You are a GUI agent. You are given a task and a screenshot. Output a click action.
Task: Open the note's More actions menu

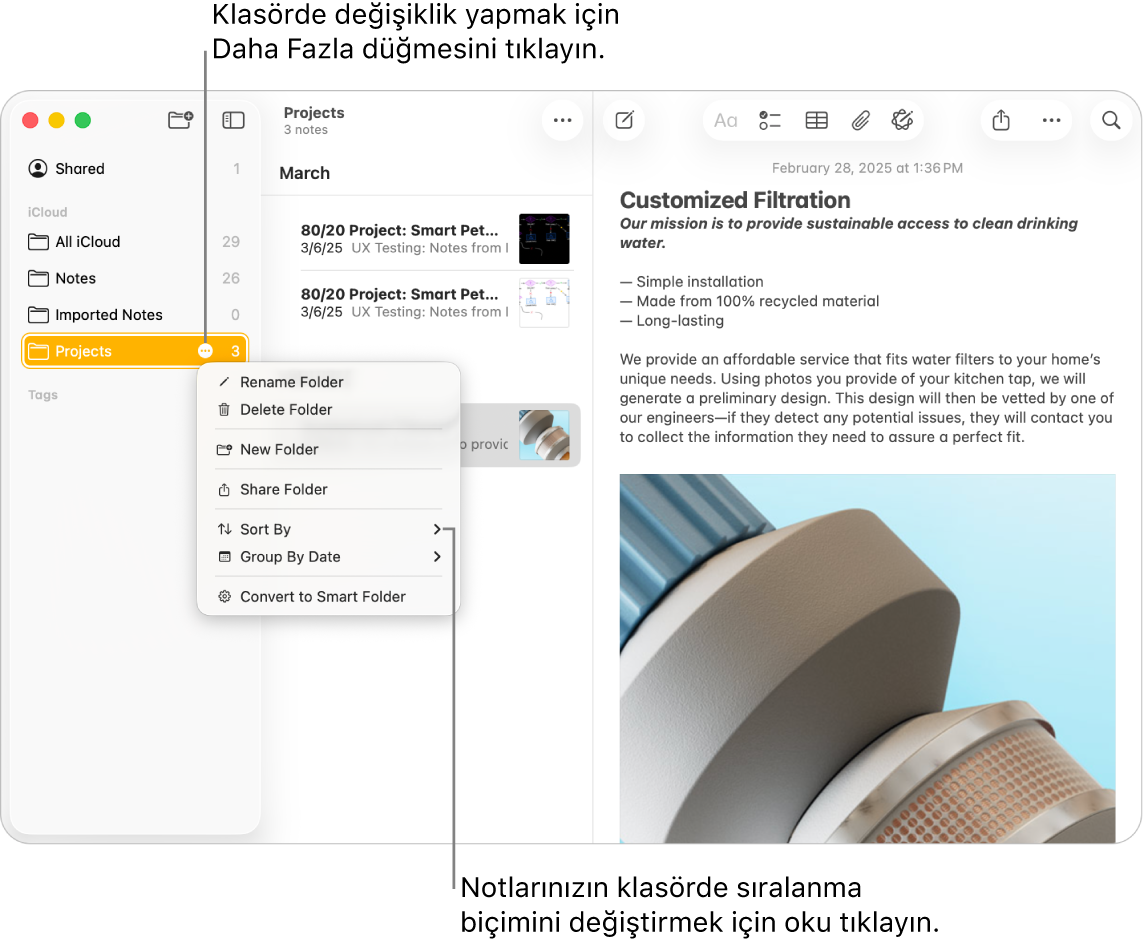[x=1051, y=120]
